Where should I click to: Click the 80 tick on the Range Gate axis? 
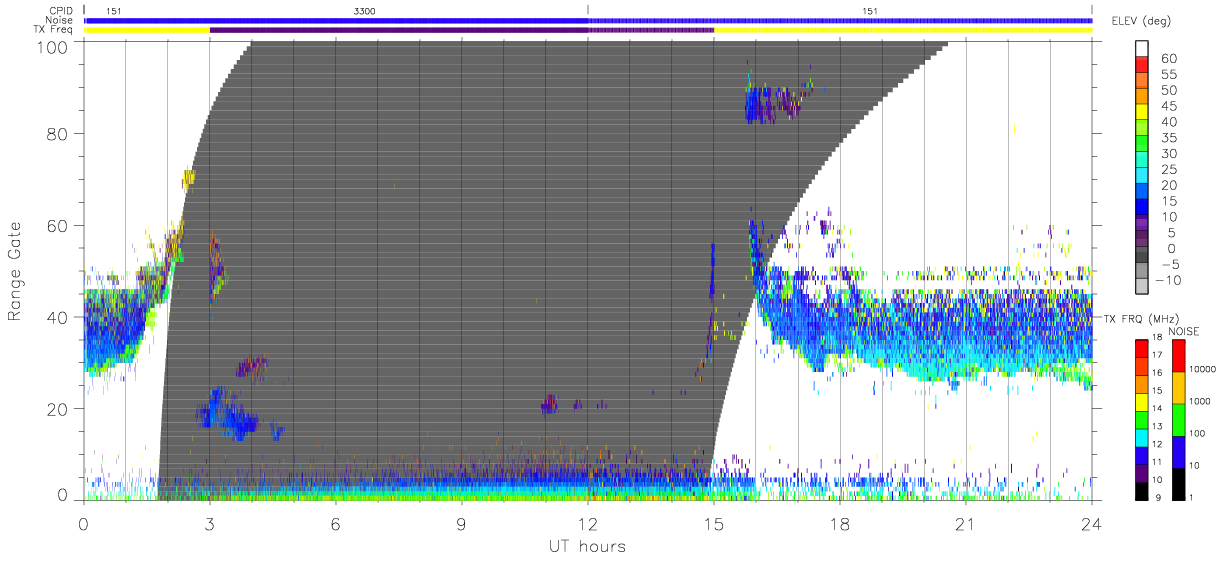tap(57, 133)
